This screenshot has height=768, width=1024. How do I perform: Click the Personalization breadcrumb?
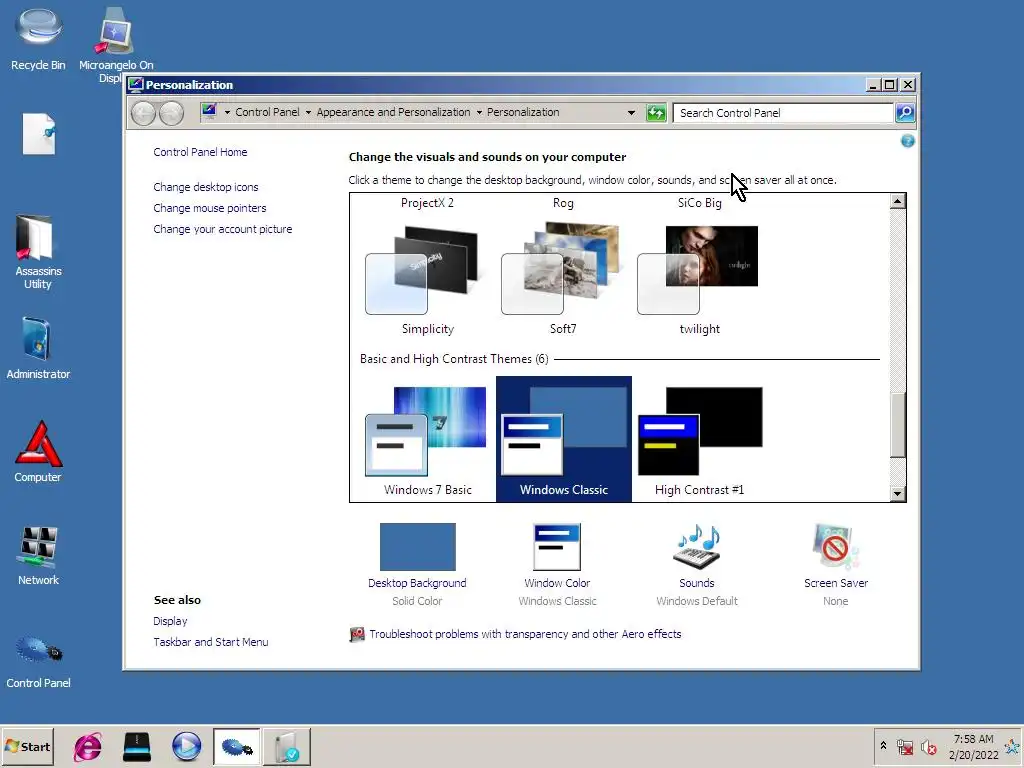(x=523, y=112)
